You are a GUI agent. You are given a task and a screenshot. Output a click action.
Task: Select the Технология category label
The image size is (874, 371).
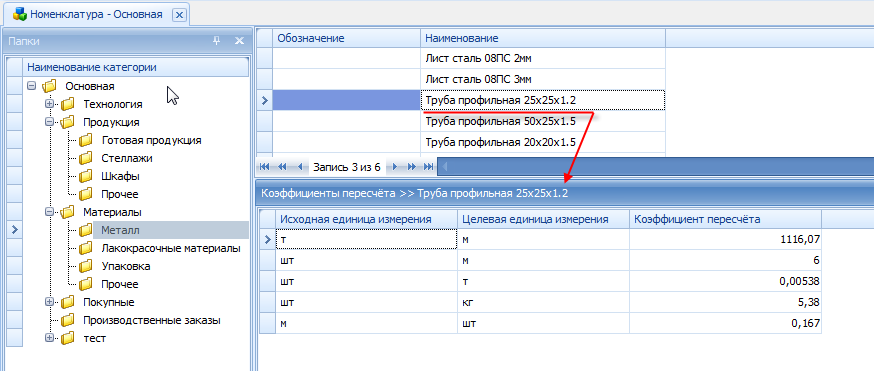click(113, 104)
